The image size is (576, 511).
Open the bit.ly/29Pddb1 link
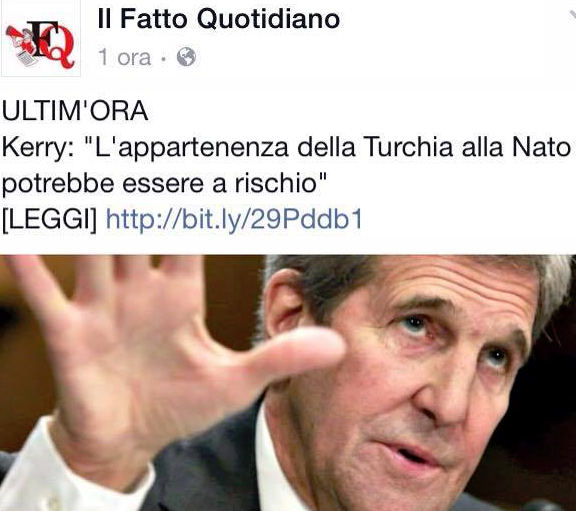point(234,219)
